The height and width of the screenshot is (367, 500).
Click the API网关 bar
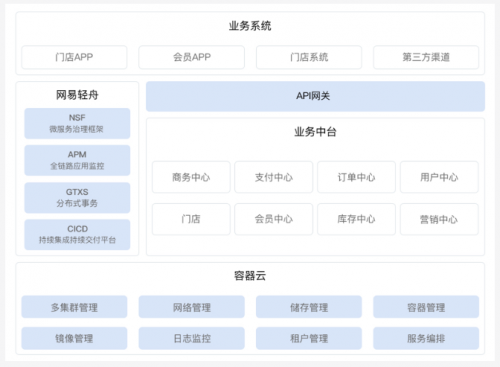pos(315,96)
